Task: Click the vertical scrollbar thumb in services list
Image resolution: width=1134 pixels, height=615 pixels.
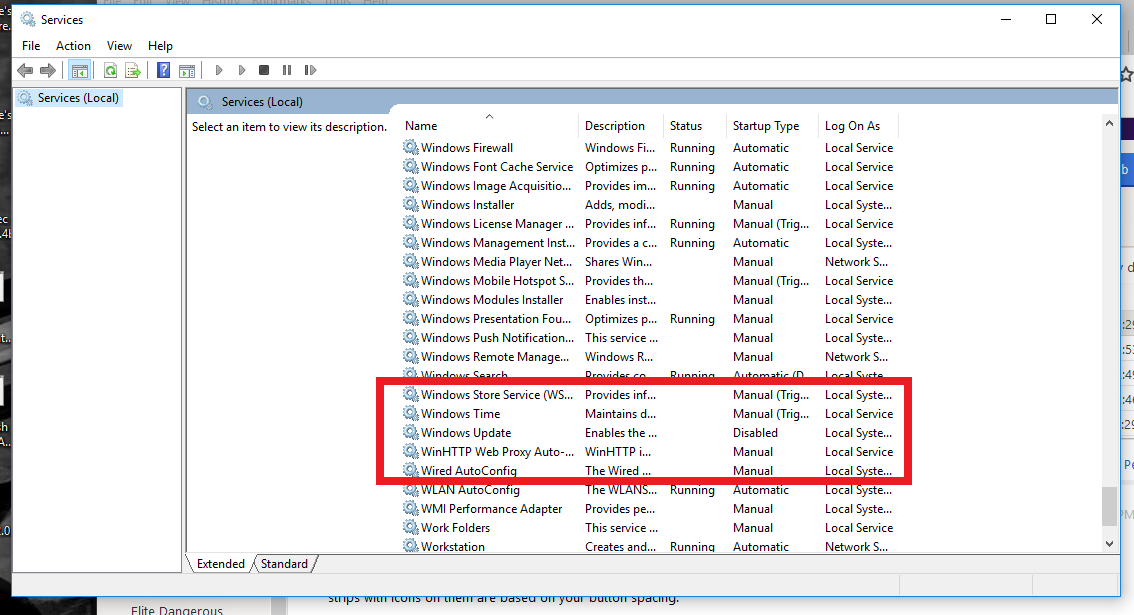Action: pos(1109,506)
